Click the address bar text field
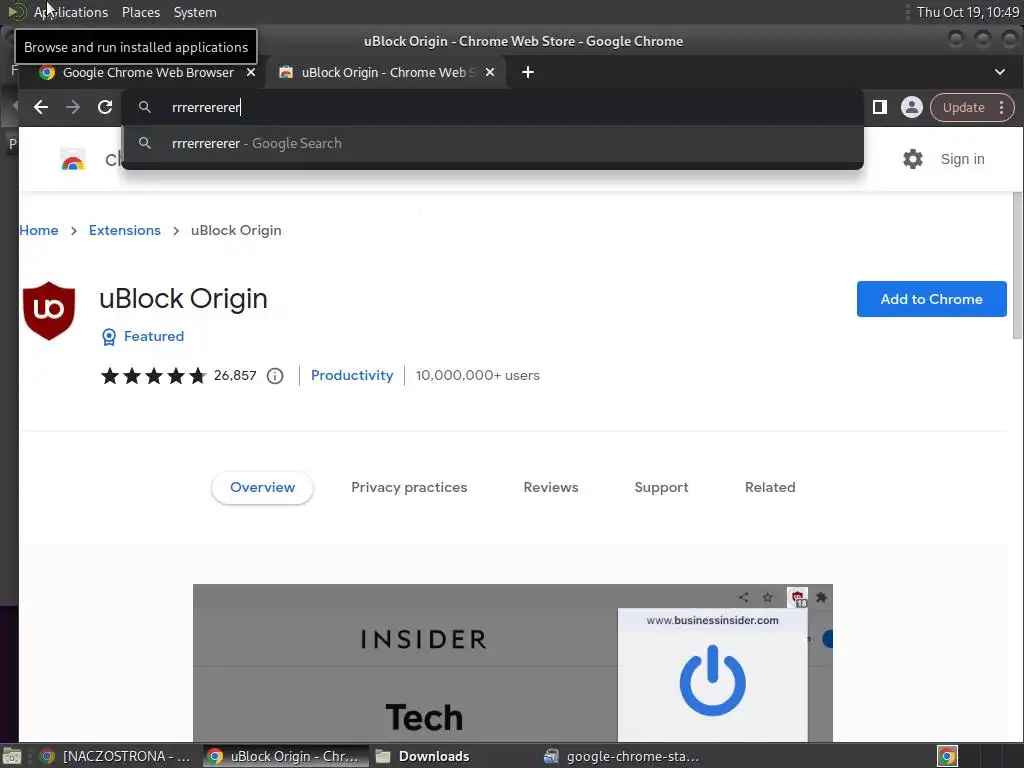 coord(492,107)
